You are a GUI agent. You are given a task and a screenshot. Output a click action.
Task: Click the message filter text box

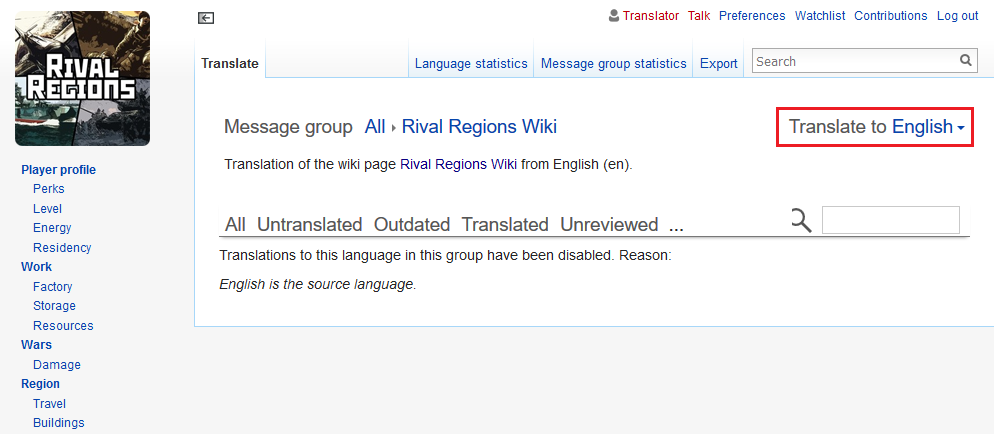tap(890, 220)
